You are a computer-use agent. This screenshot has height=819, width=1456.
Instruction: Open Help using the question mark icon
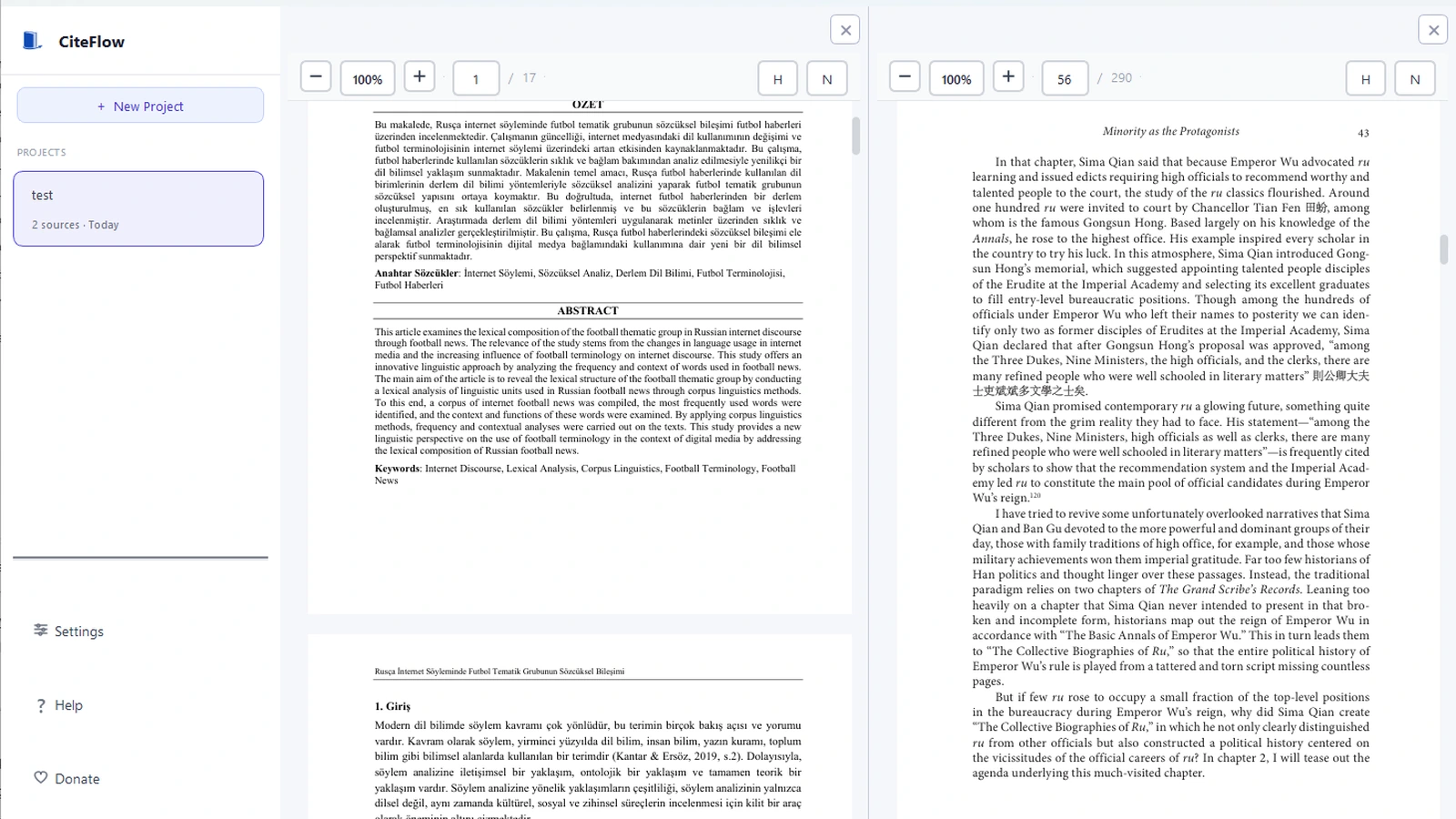41,704
